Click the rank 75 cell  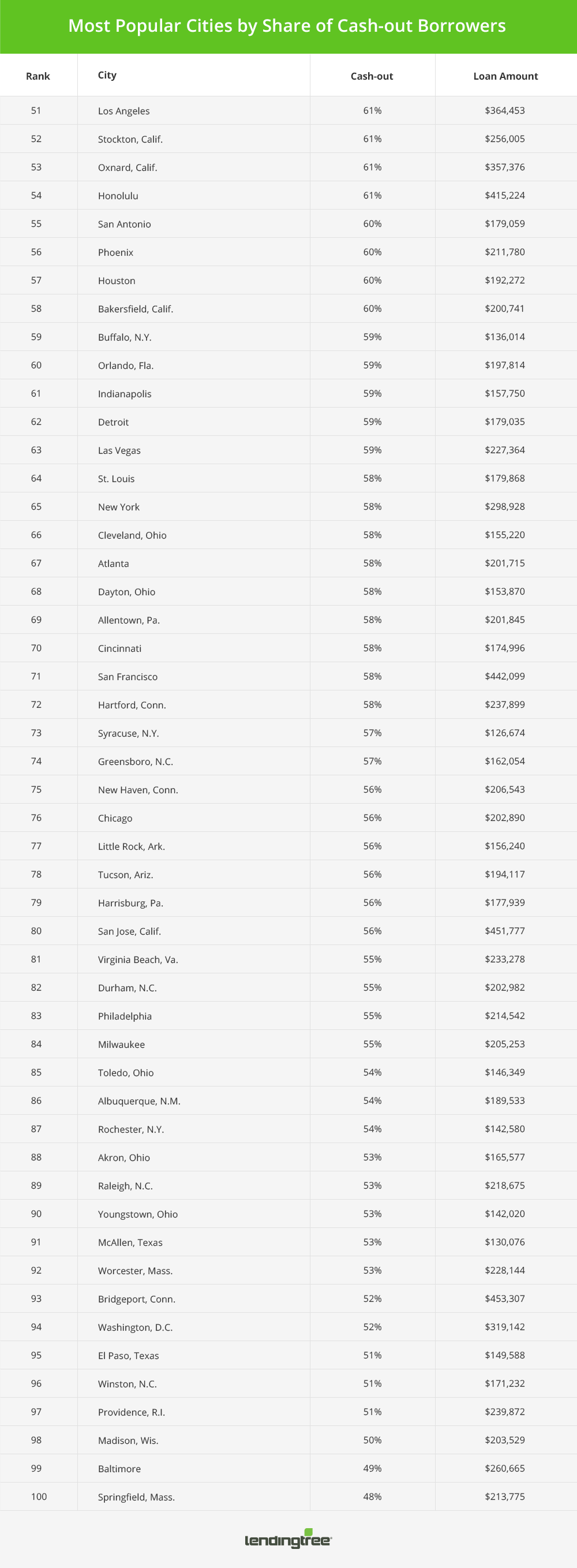click(36, 789)
